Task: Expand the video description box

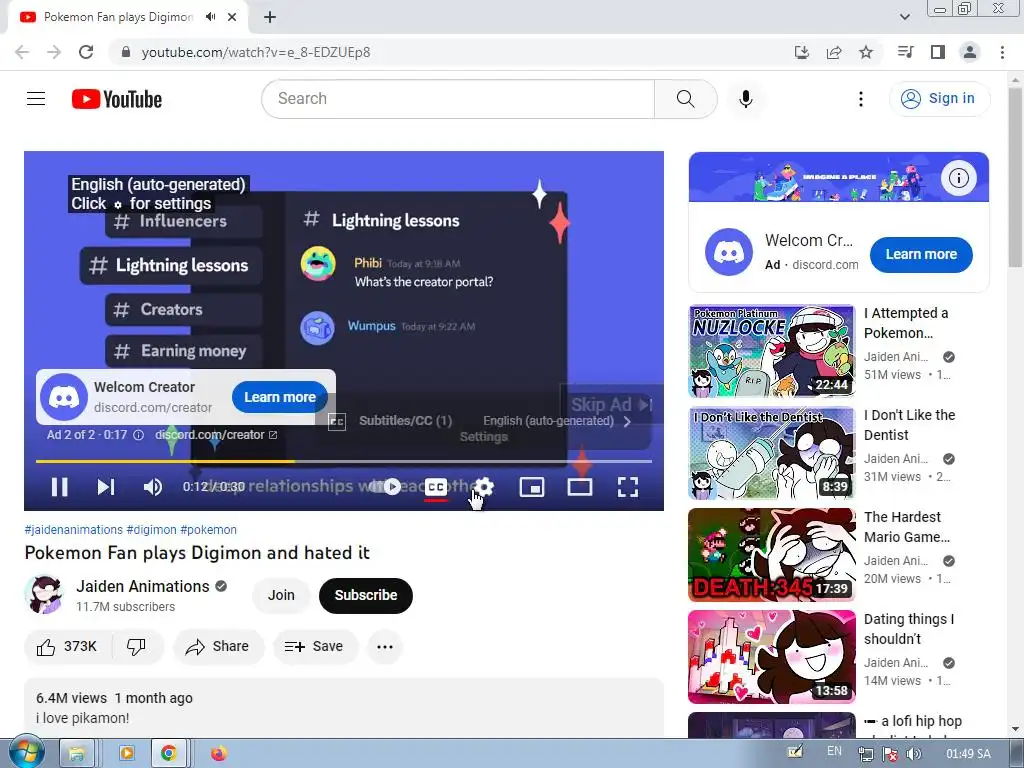Action: click(x=344, y=709)
